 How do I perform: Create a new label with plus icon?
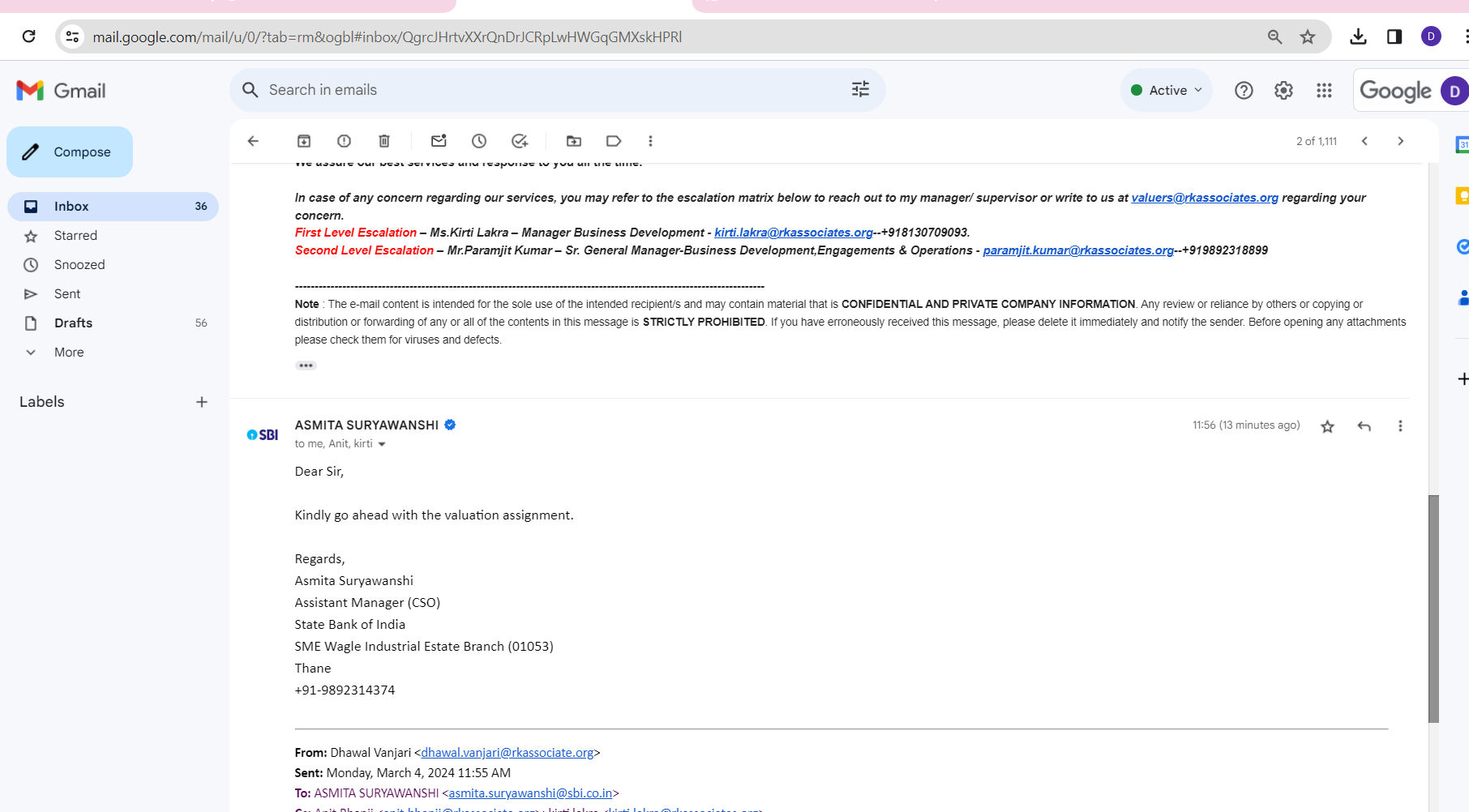(x=202, y=402)
